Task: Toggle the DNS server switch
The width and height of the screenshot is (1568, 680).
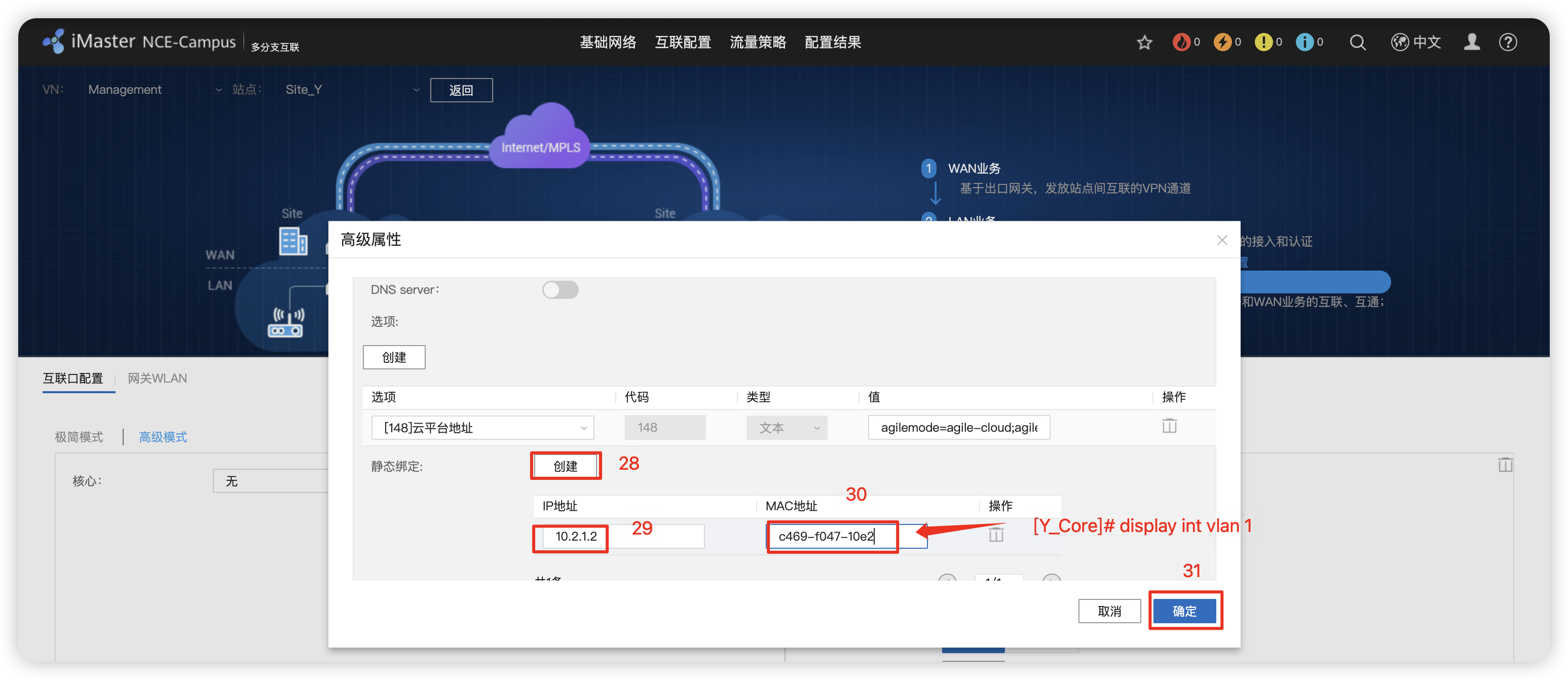Action: click(560, 290)
